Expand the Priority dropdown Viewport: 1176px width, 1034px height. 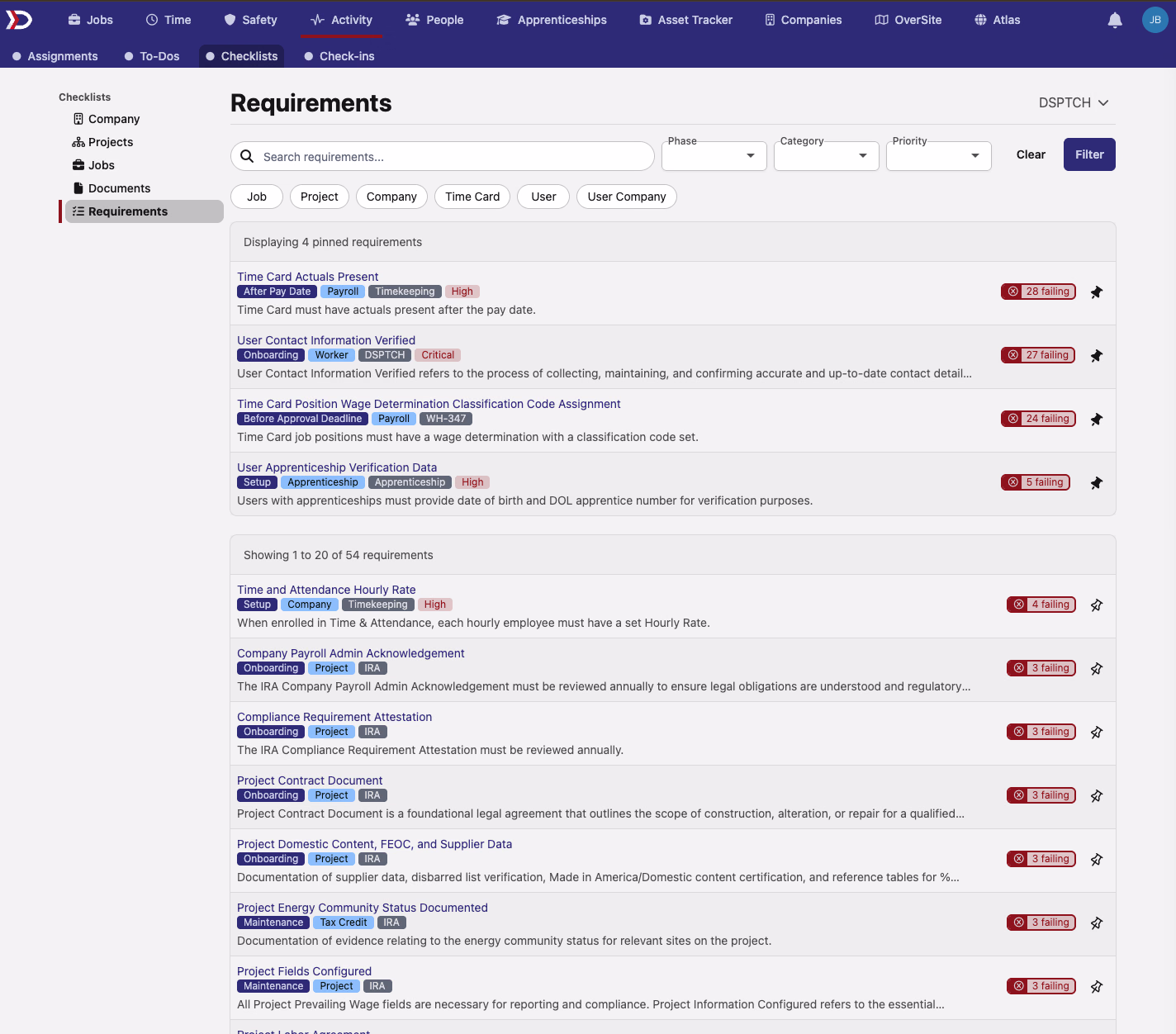939,155
